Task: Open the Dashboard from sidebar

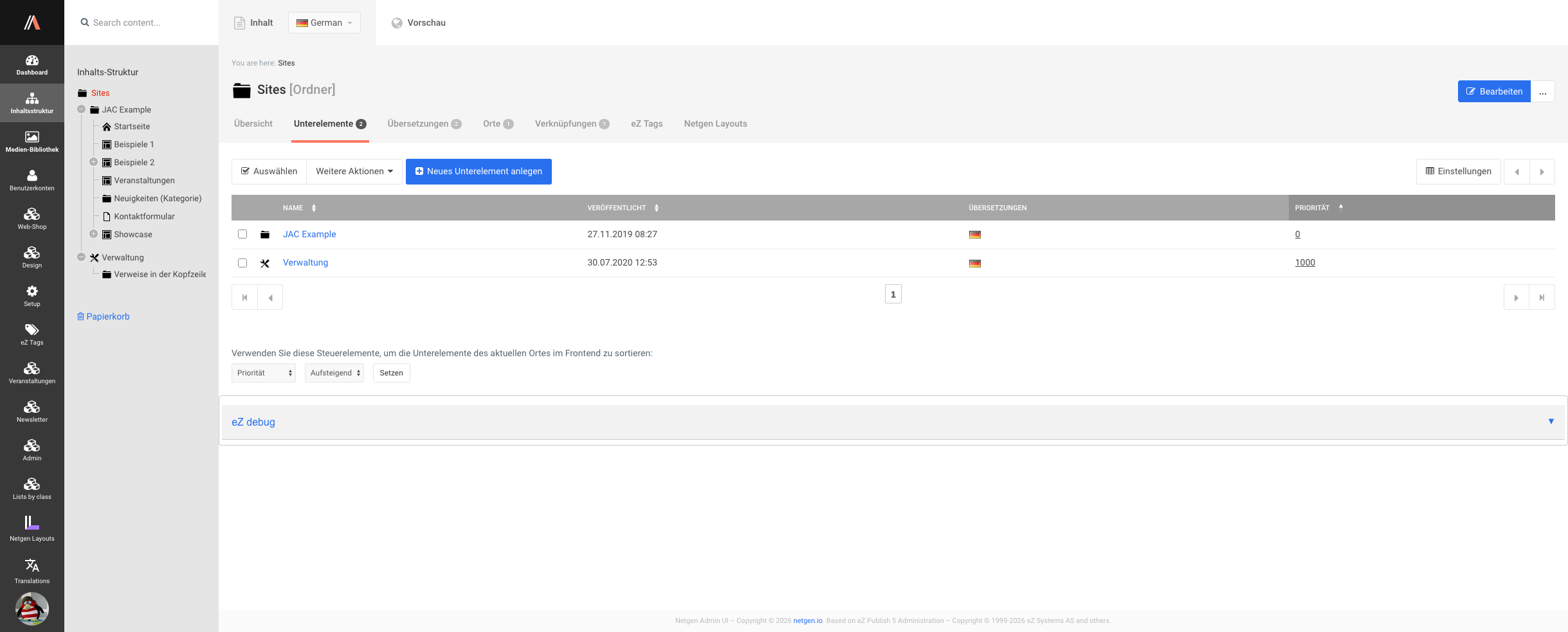Action: click(32, 64)
